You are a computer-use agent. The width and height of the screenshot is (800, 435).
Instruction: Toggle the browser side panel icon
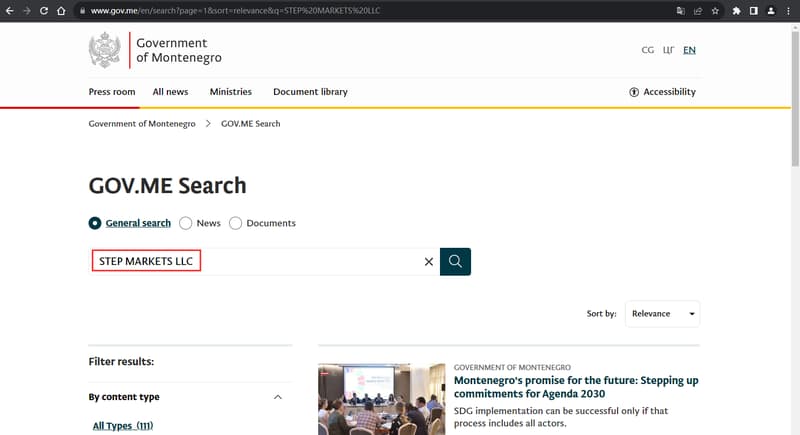(x=754, y=11)
